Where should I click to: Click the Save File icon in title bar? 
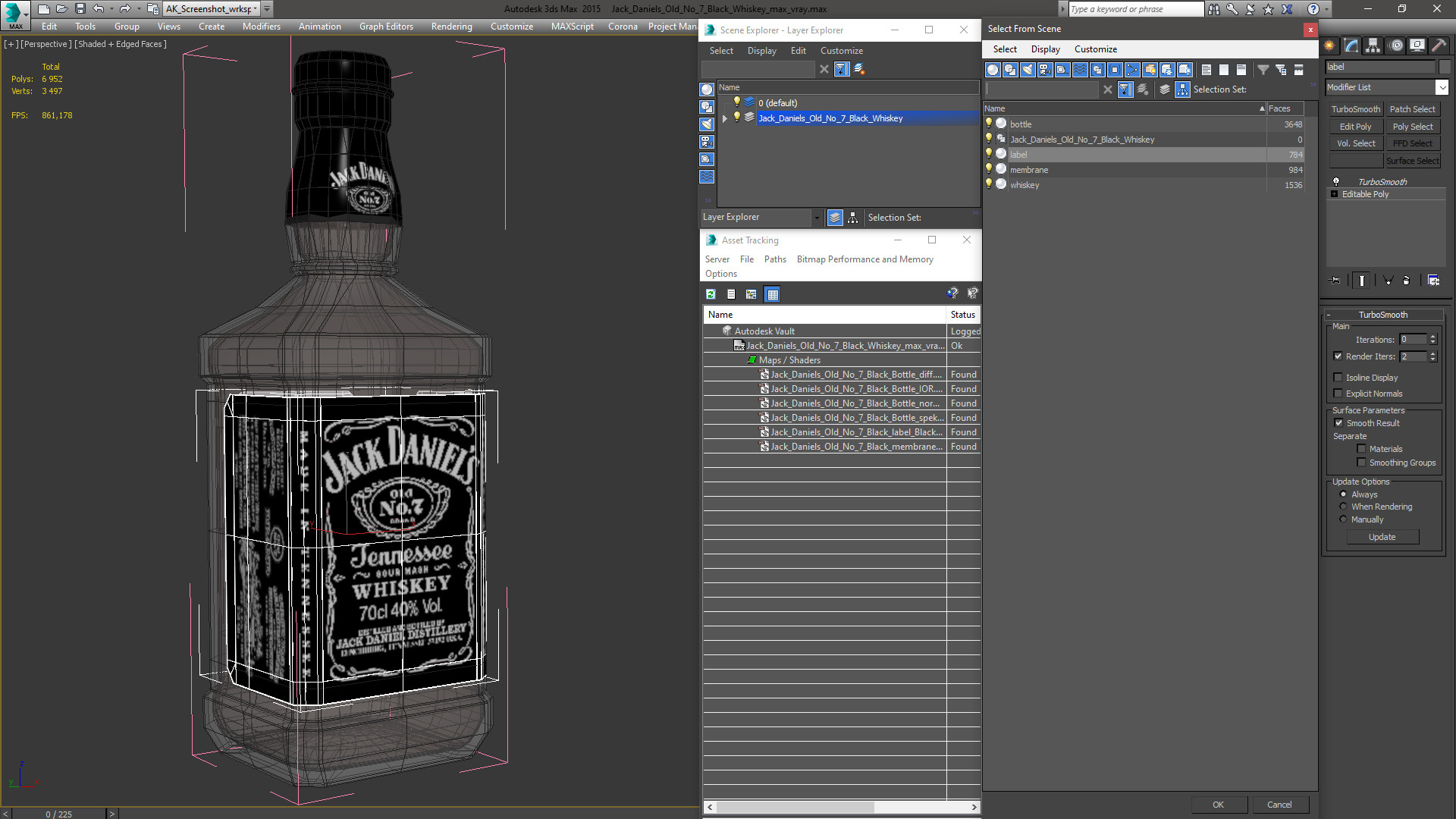point(80,9)
